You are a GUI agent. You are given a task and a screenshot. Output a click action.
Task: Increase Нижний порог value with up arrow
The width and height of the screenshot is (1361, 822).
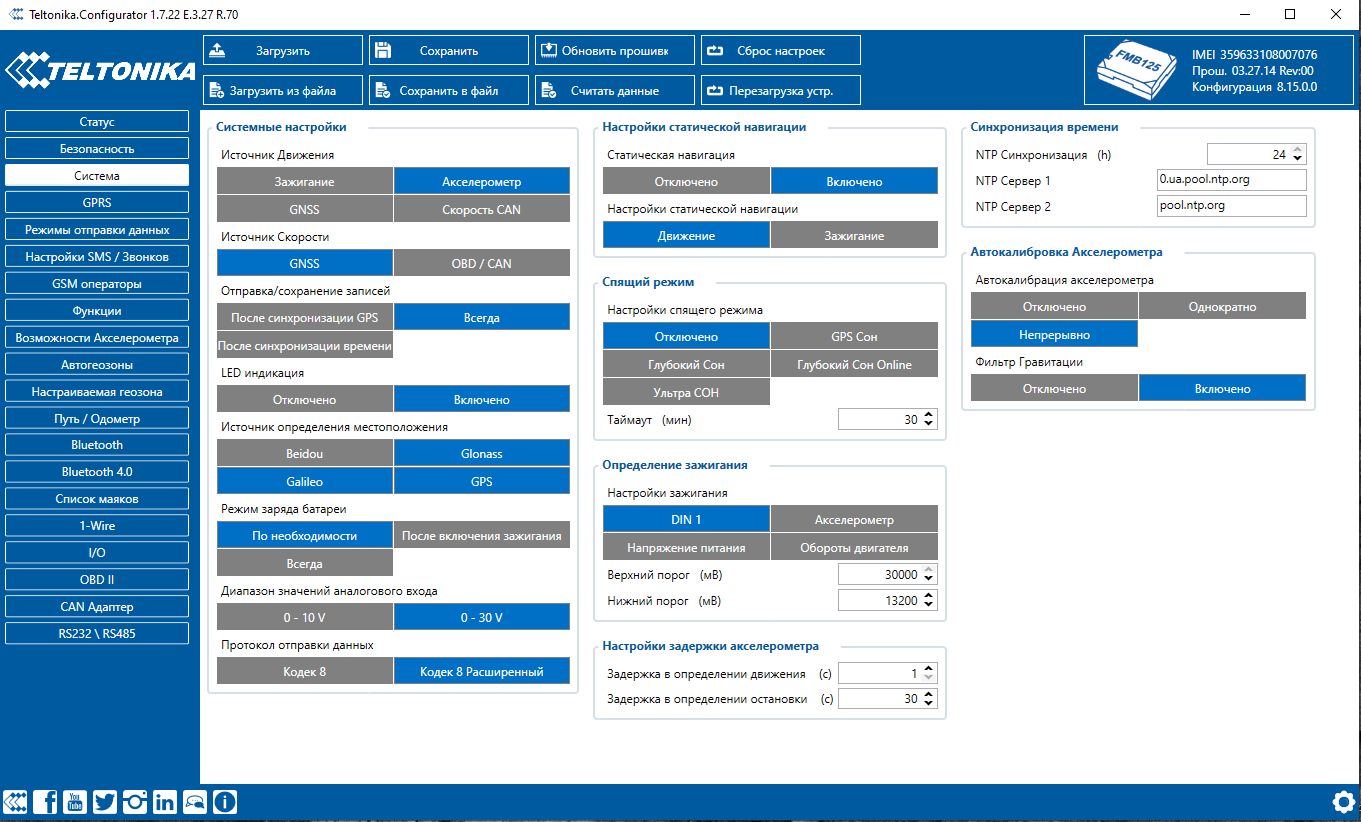tap(929, 595)
